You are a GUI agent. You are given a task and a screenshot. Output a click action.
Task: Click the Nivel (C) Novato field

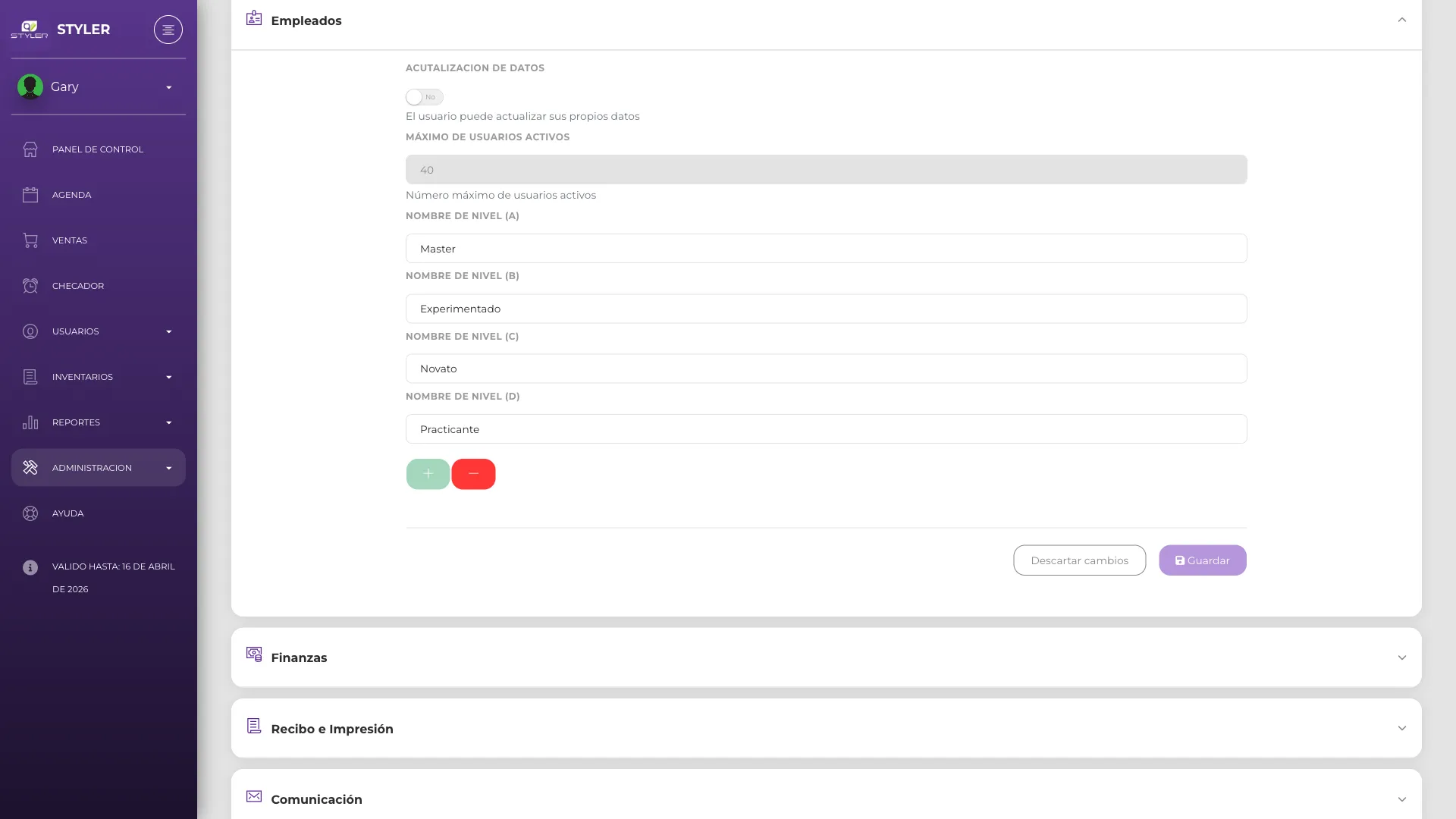(x=827, y=369)
